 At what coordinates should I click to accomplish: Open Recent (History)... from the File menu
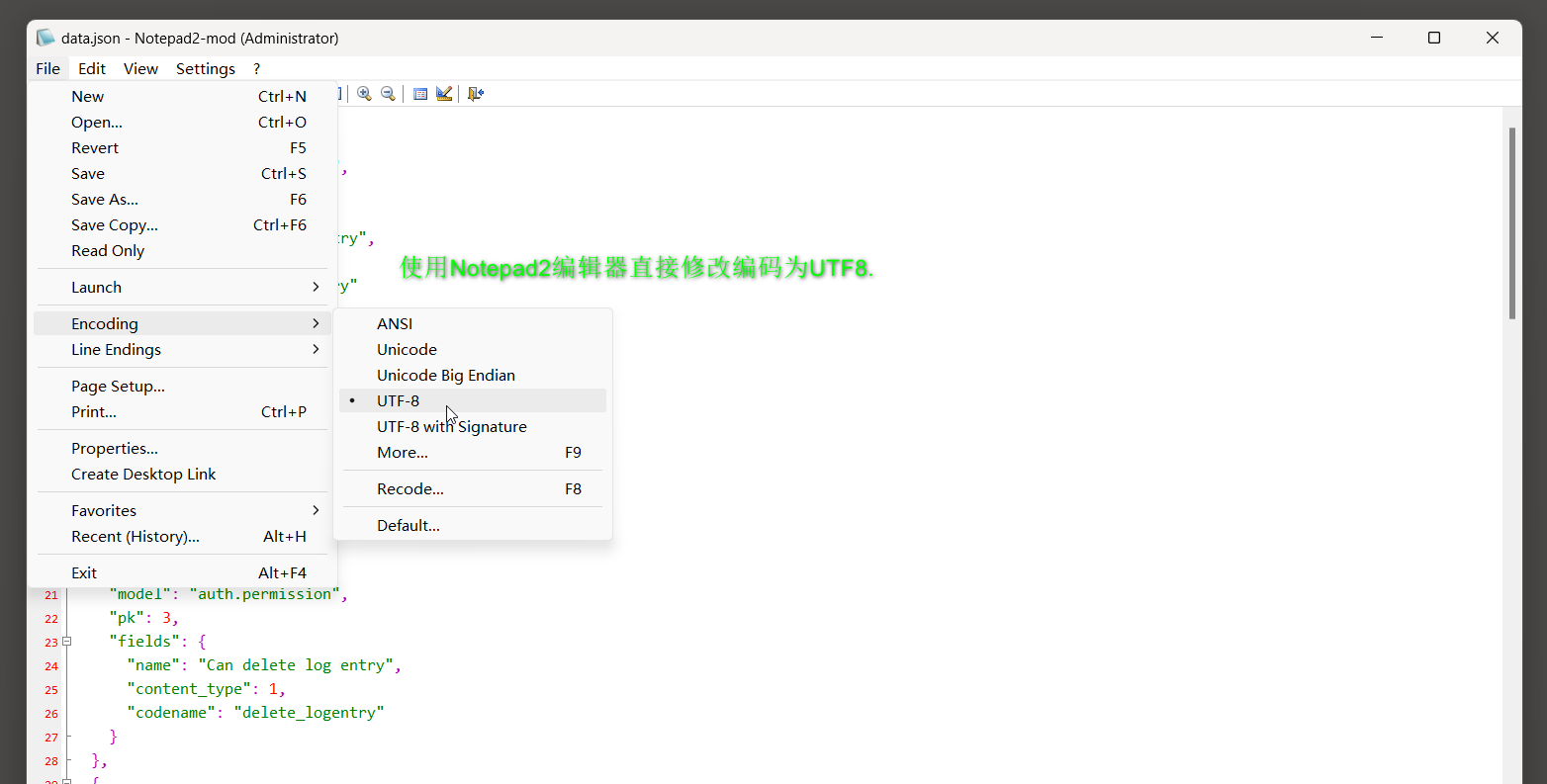pyautogui.click(x=183, y=536)
